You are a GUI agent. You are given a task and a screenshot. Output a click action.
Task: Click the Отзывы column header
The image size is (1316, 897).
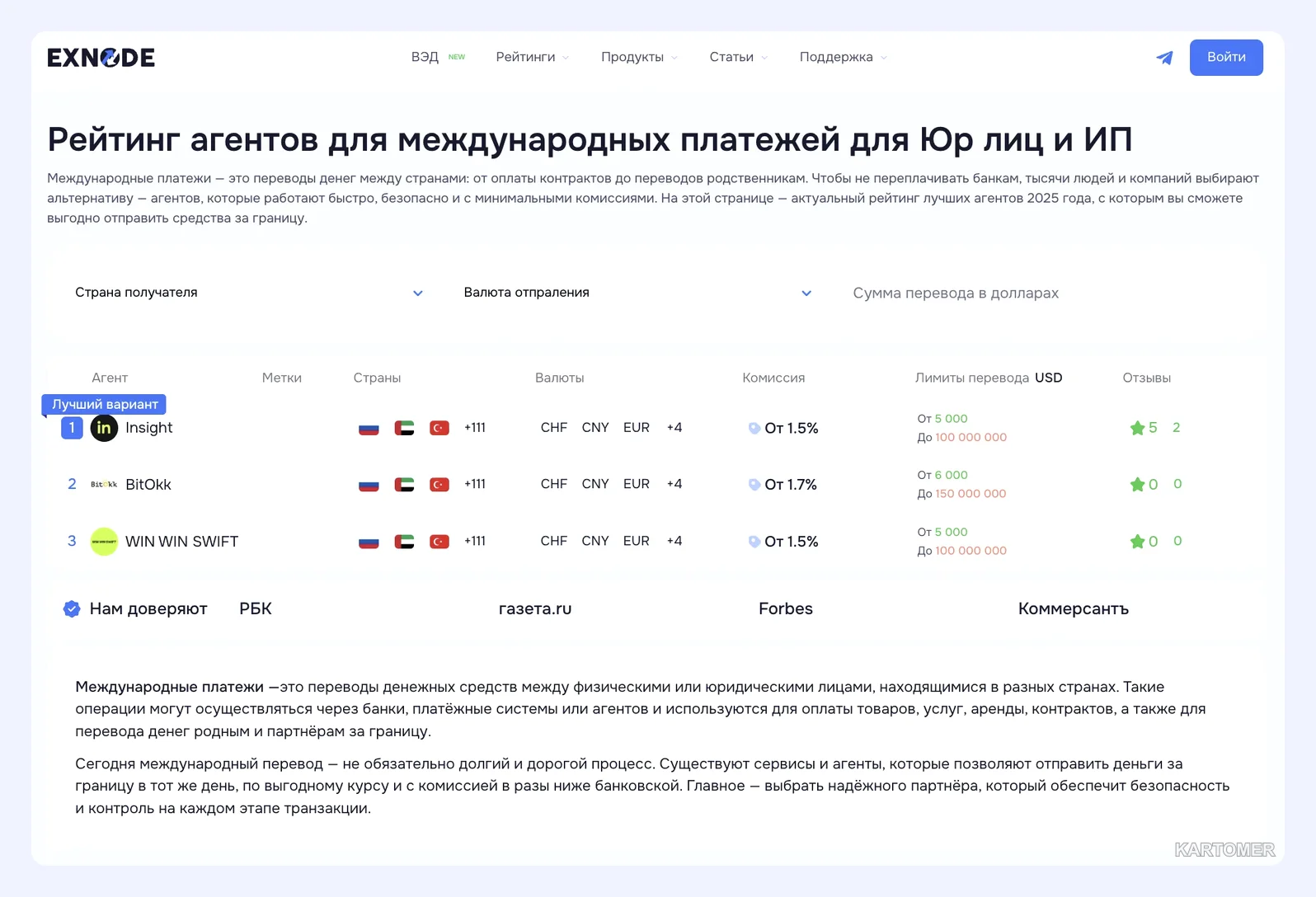(1147, 378)
